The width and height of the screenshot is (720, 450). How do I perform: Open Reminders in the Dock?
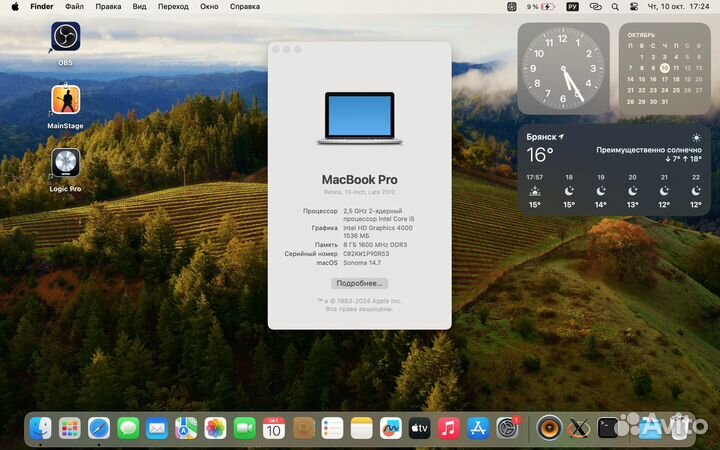click(332, 429)
